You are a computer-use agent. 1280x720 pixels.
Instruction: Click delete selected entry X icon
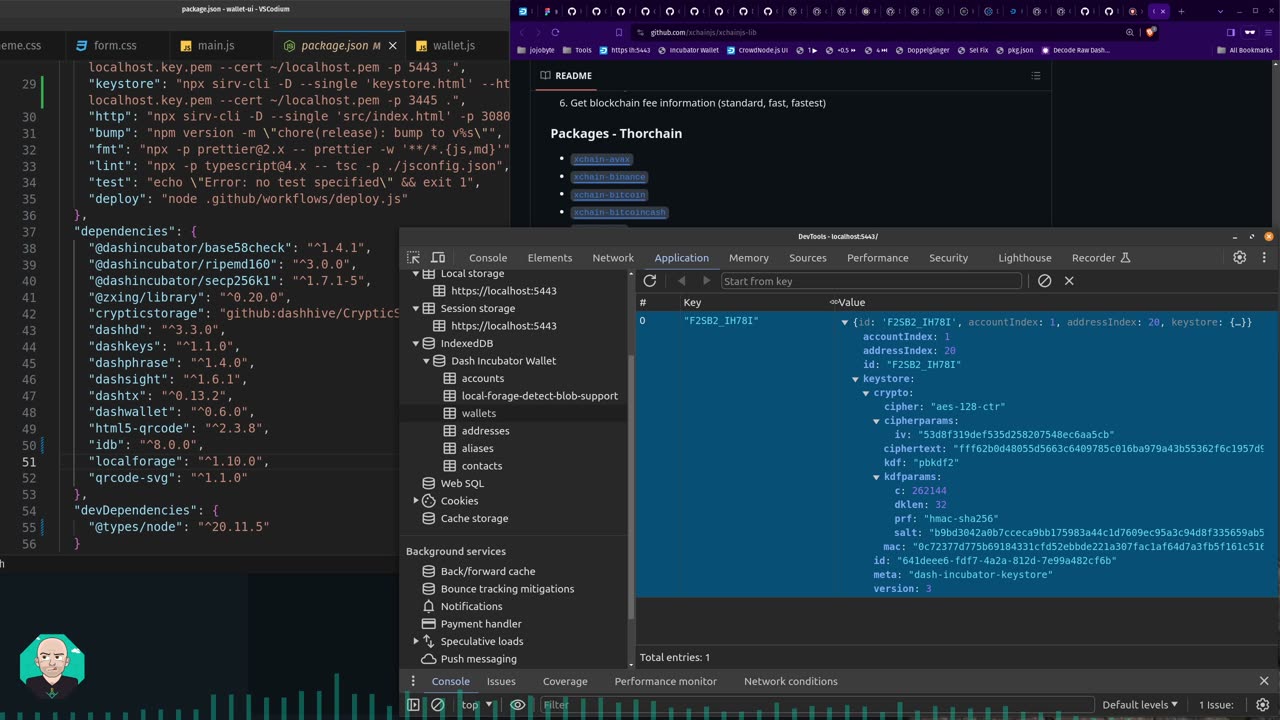pos(1069,281)
